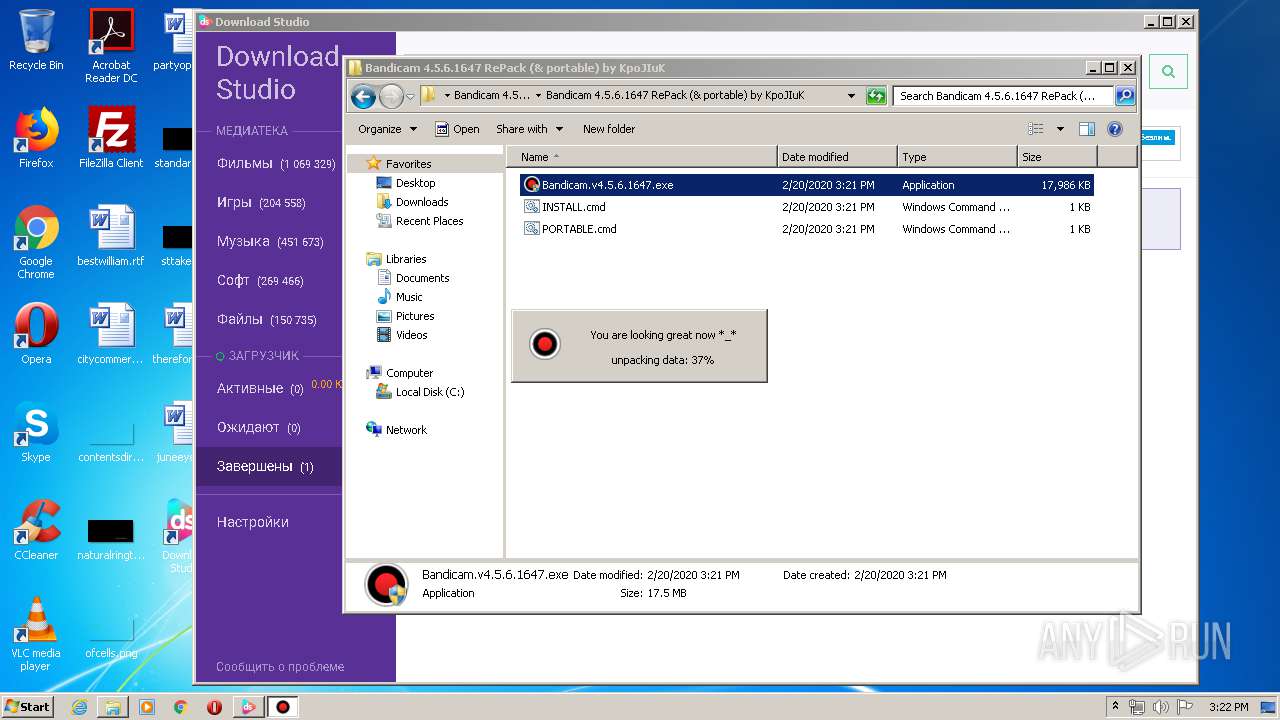The width and height of the screenshot is (1280, 720).
Task: Open Internet Explorer from taskbar
Action: click(79, 707)
